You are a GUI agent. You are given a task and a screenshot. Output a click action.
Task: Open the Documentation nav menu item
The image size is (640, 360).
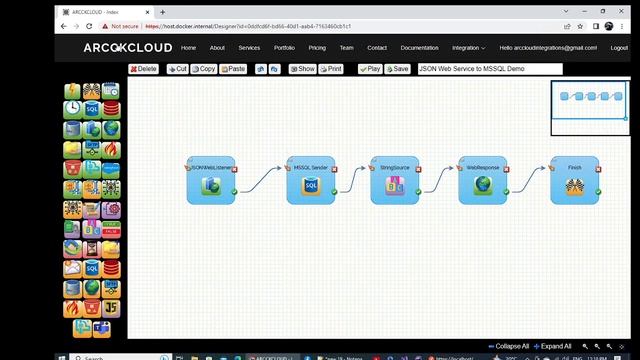(x=419, y=48)
